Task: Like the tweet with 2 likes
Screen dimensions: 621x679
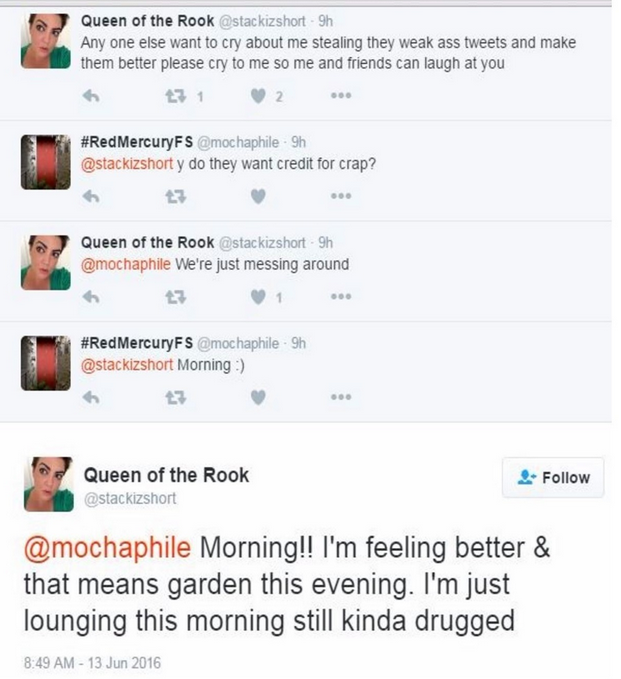Action: (259, 98)
